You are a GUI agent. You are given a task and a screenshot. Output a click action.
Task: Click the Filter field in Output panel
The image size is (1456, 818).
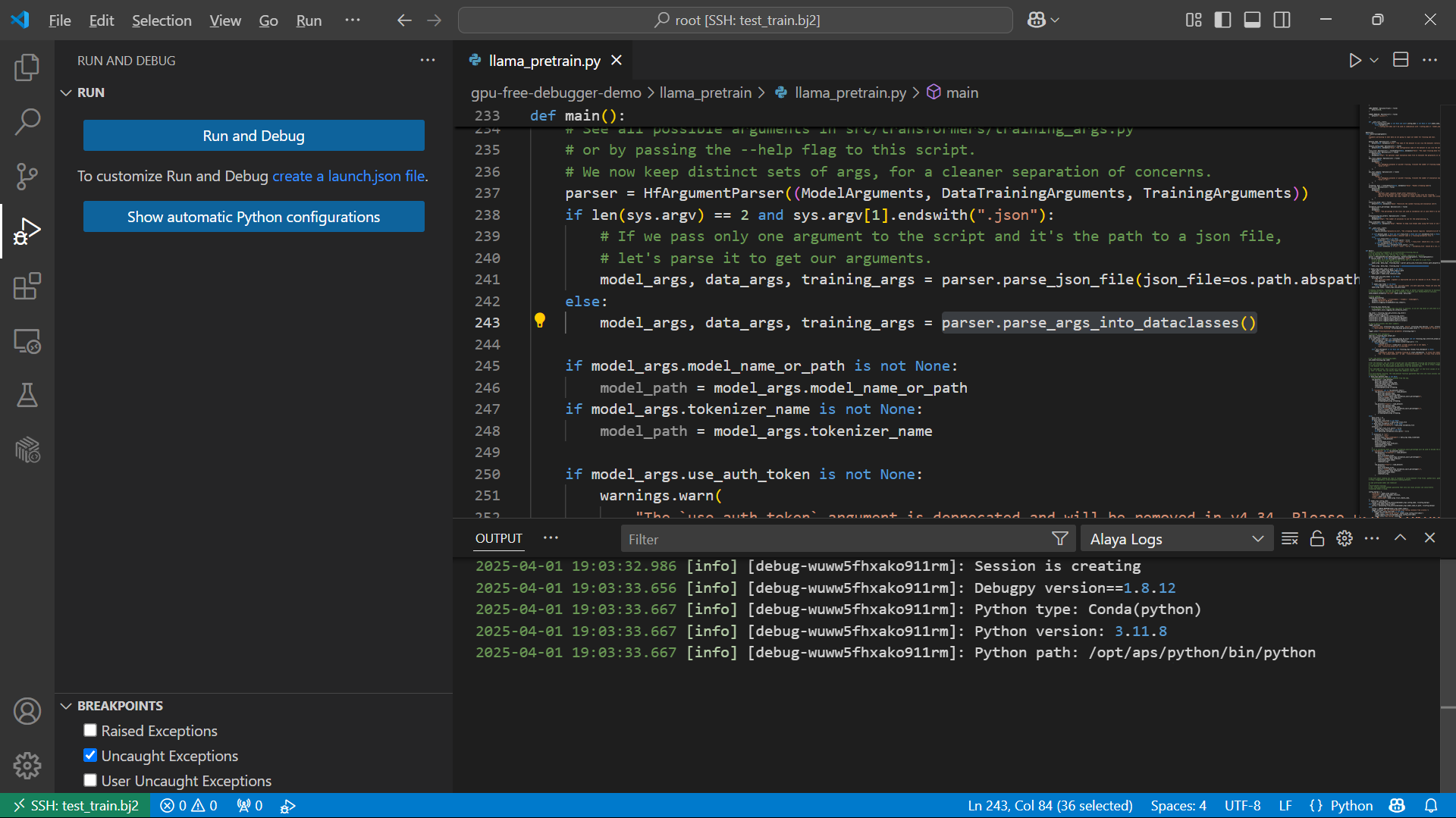coord(834,538)
